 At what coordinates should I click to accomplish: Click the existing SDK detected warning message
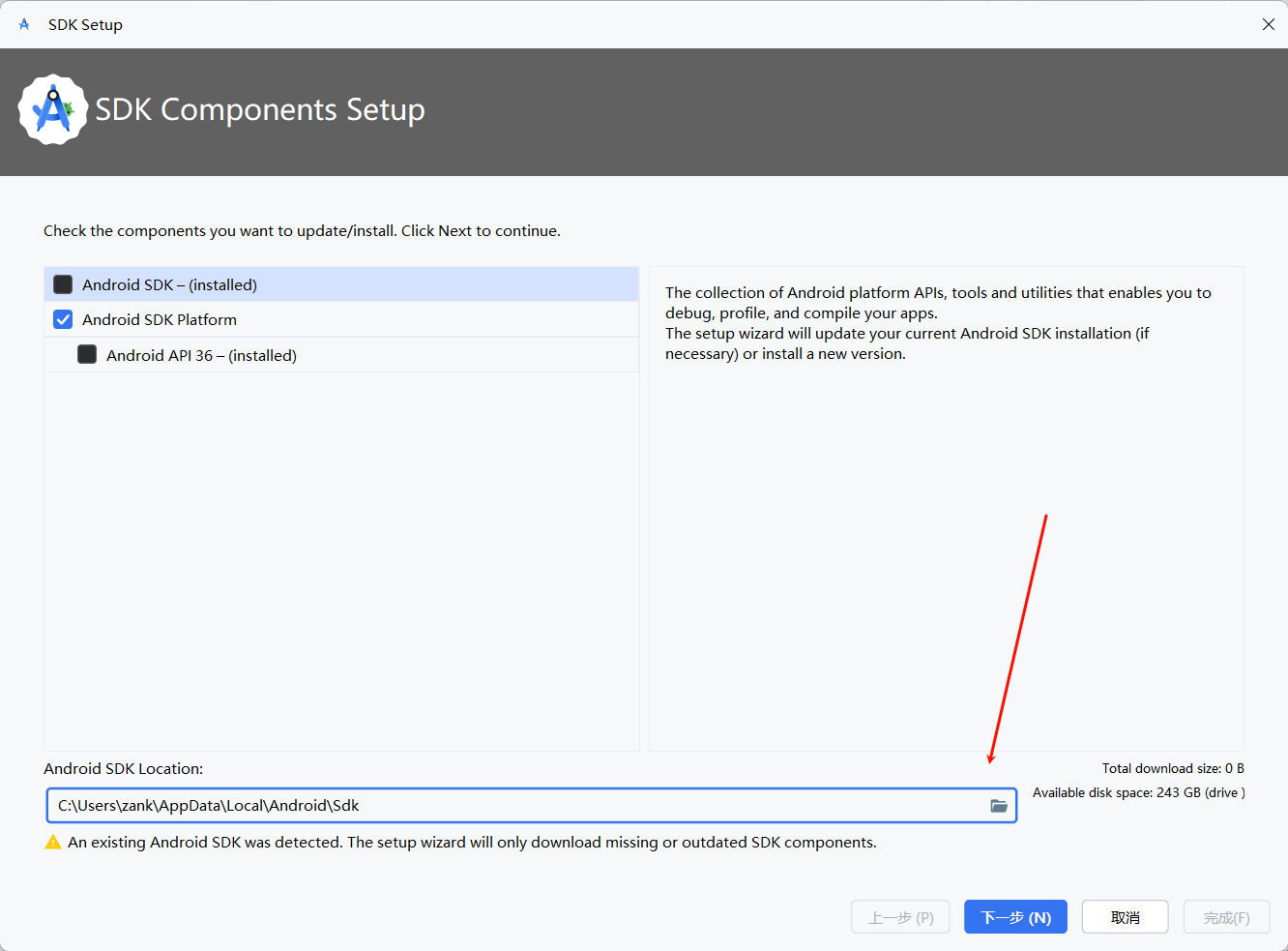(x=472, y=843)
